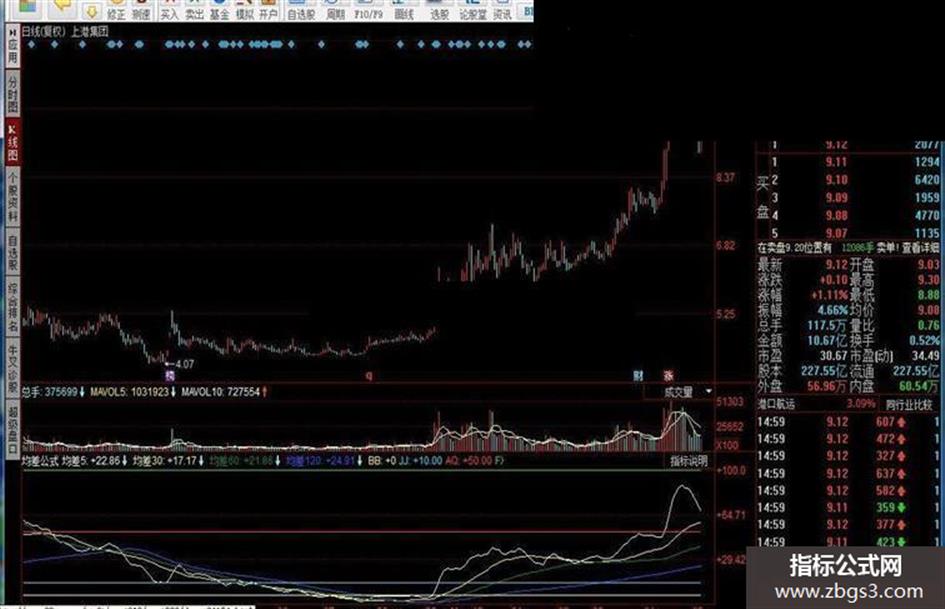Click the 最新 price 9.12 value
The height and width of the screenshot is (609, 945).
837,265
